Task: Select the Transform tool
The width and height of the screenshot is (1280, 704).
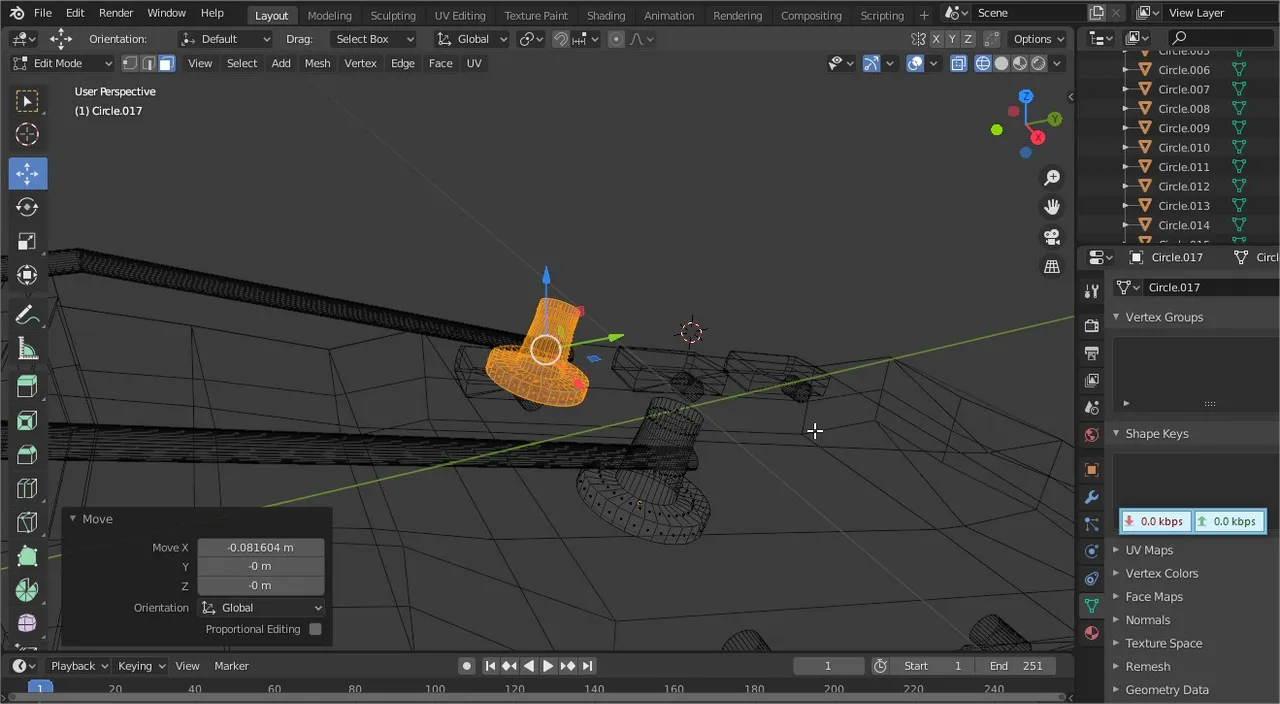Action: [27, 275]
